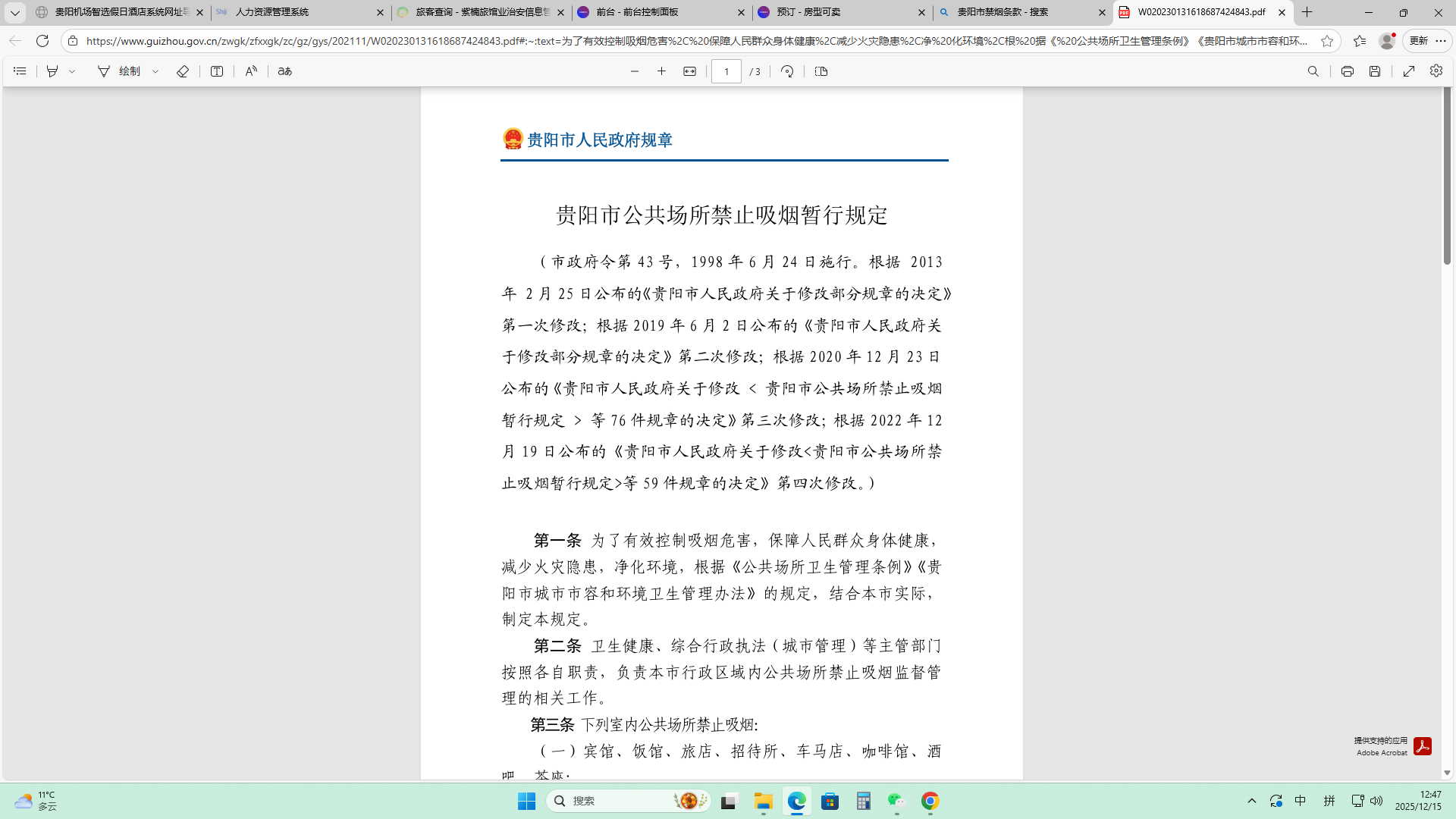Zoom in with the plus button

tap(661, 71)
